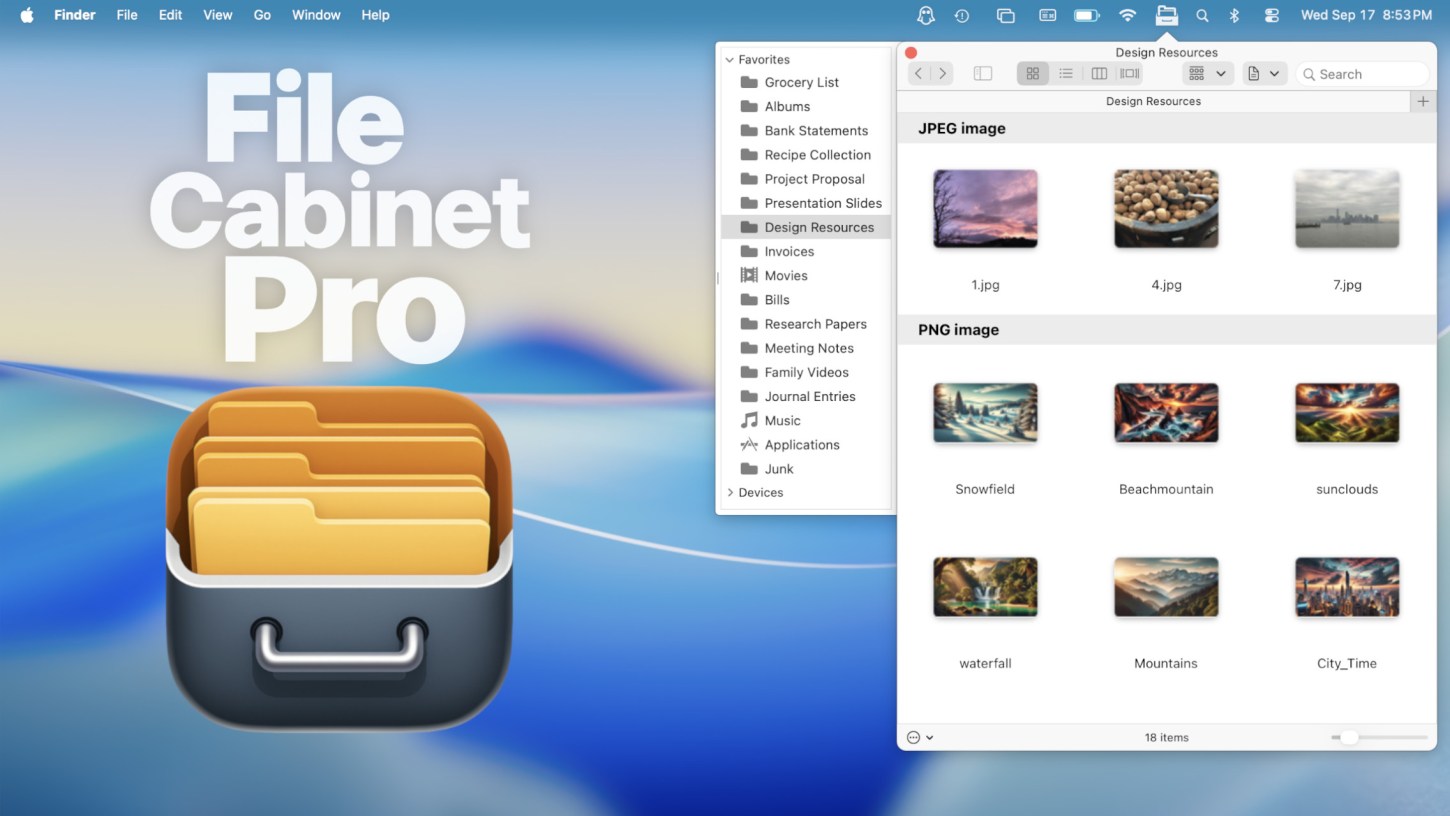Open the ellipsis action menu at bottom
This screenshot has height=816, width=1450.
[x=920, y=737]
